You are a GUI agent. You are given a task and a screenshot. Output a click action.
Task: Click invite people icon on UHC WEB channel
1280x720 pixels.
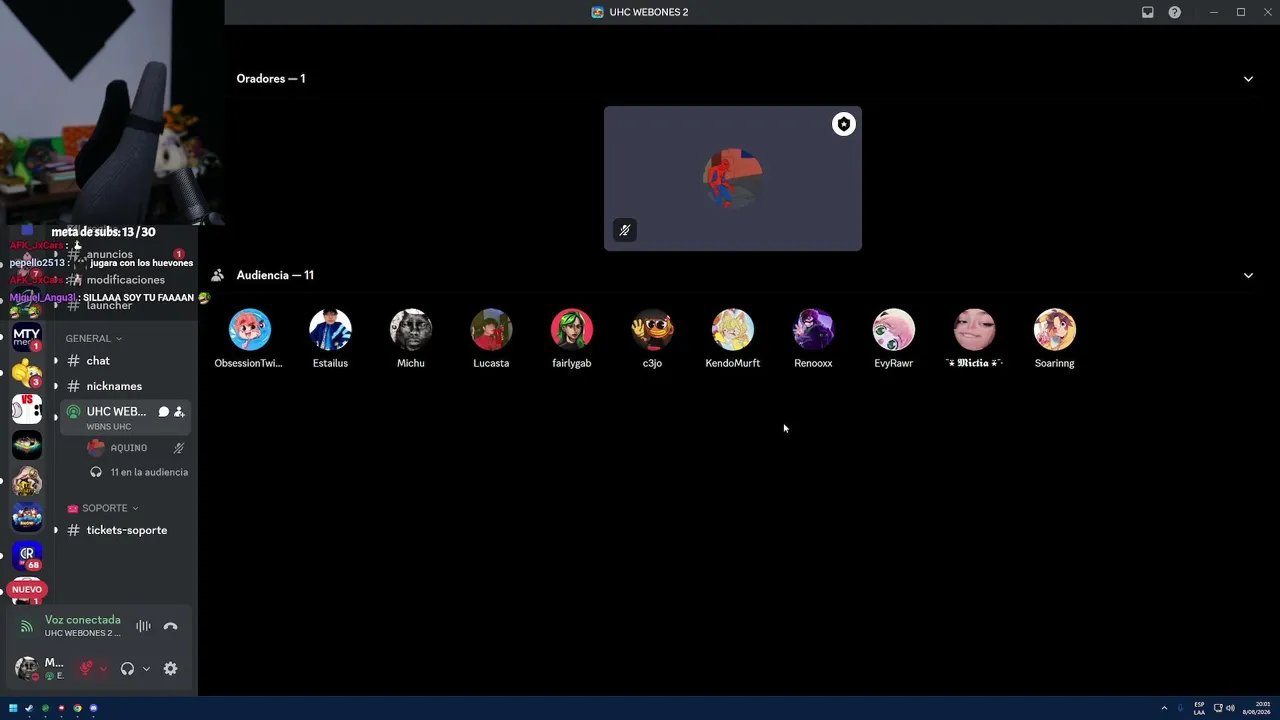(x=179, y=412)
